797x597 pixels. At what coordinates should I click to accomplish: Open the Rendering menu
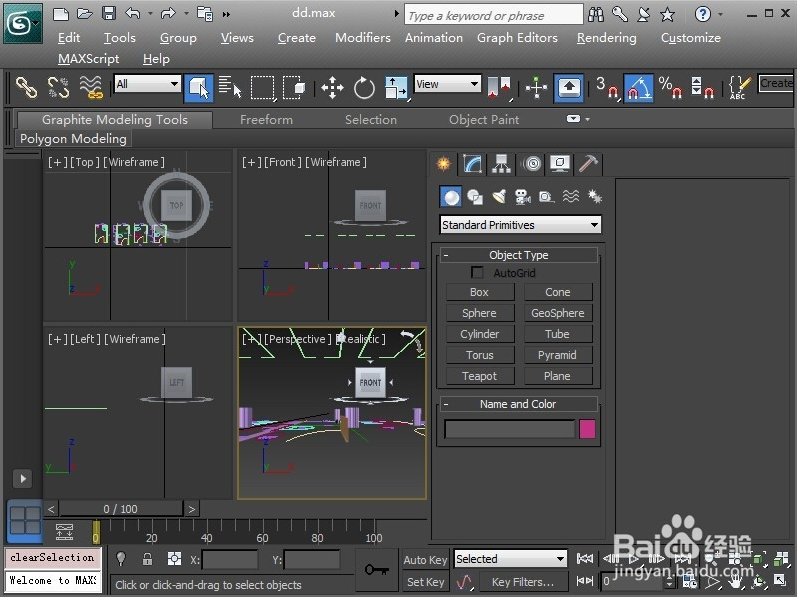pos(606,38)
